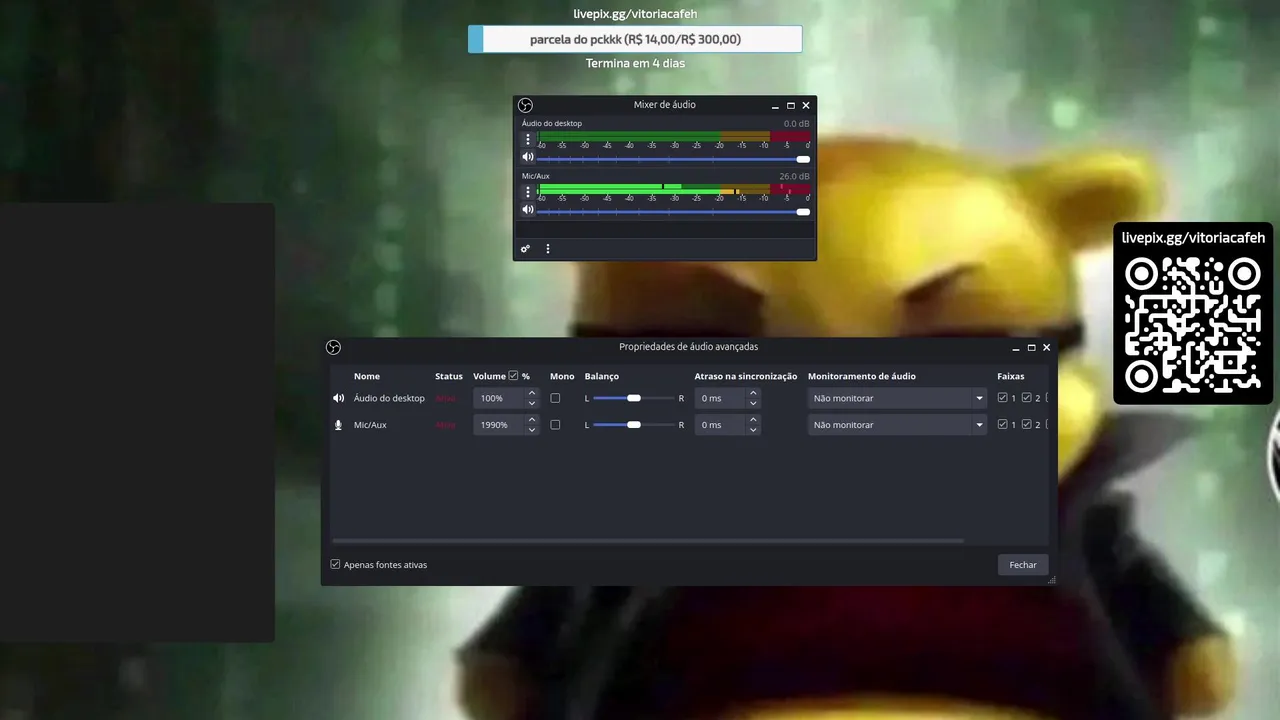Click the Termina em 4 dias text
The image size is (1280, 720).
tap(635, 63)
